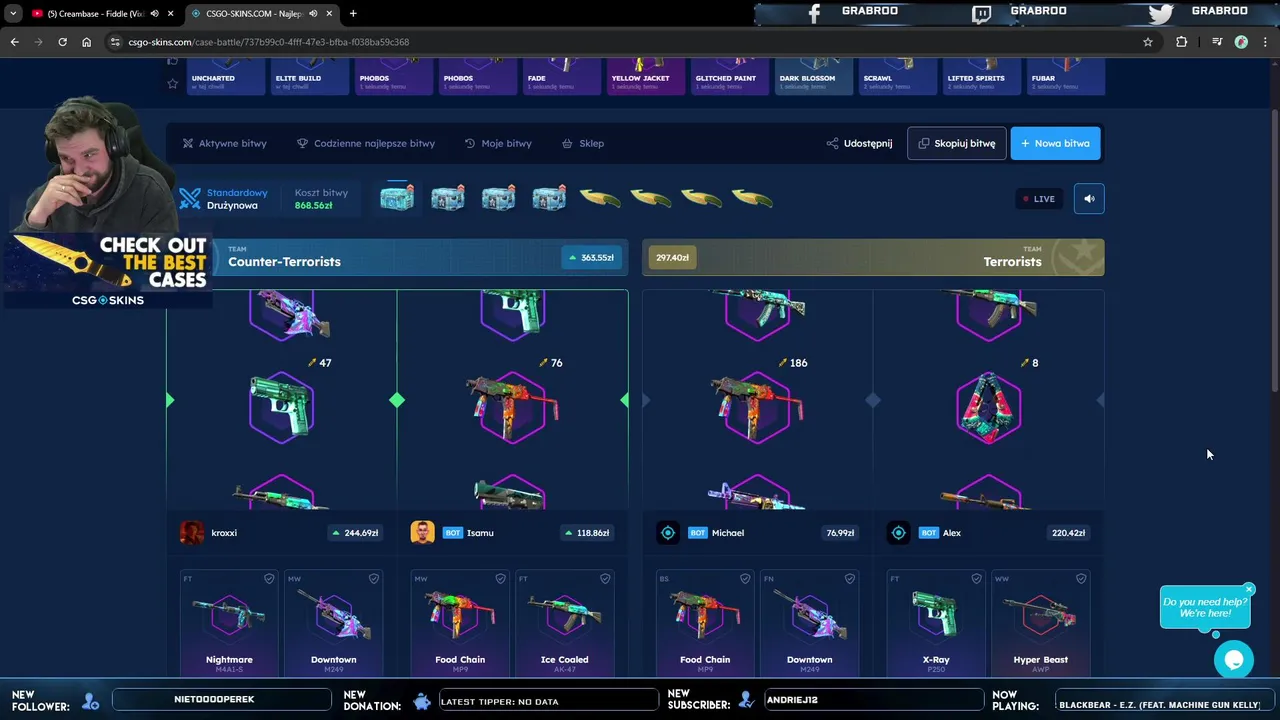The height and width of the screenshot is (720, 1280).
Task: Open kroxxi's player avatar
Action: click(192, 533)
